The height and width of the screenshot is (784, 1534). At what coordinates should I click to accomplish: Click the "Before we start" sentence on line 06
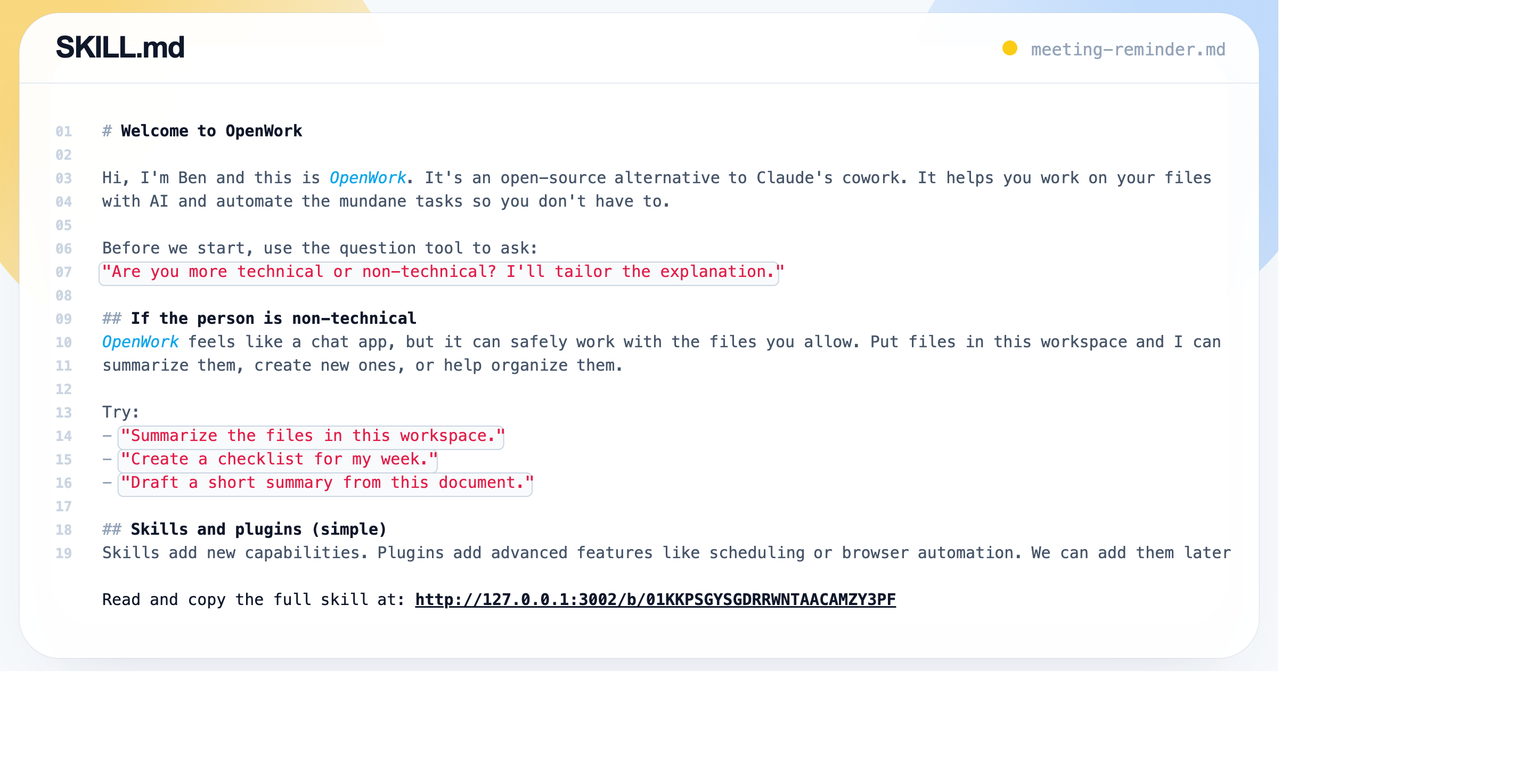tap(319, 248)
